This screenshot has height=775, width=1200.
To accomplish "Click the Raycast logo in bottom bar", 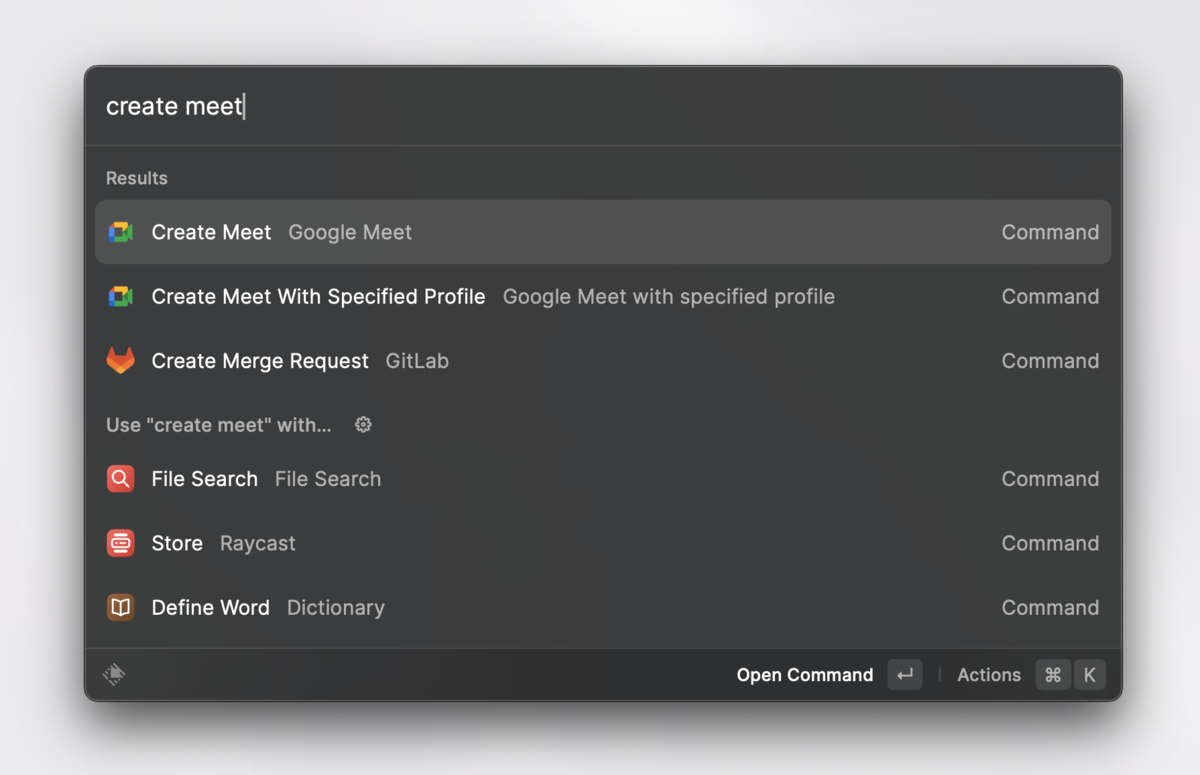I will pos(114,675).
